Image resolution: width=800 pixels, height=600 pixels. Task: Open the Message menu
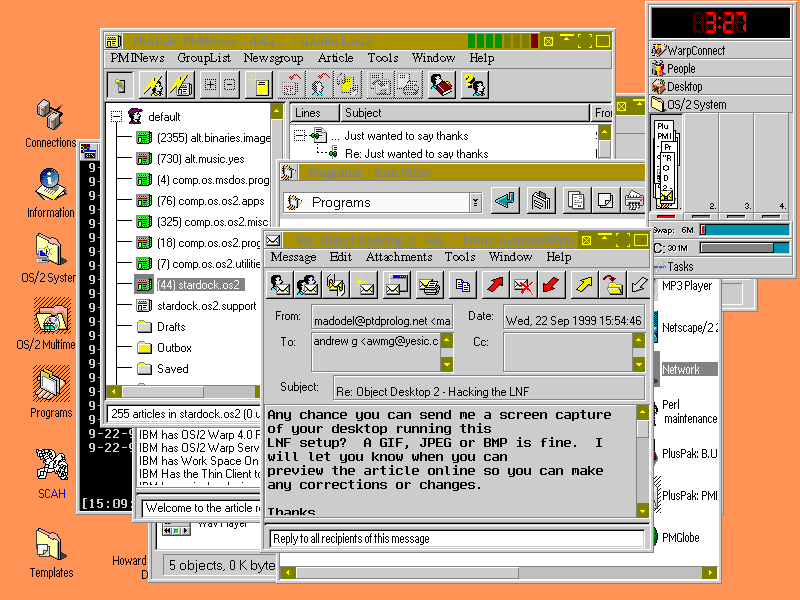pos(293,257)
